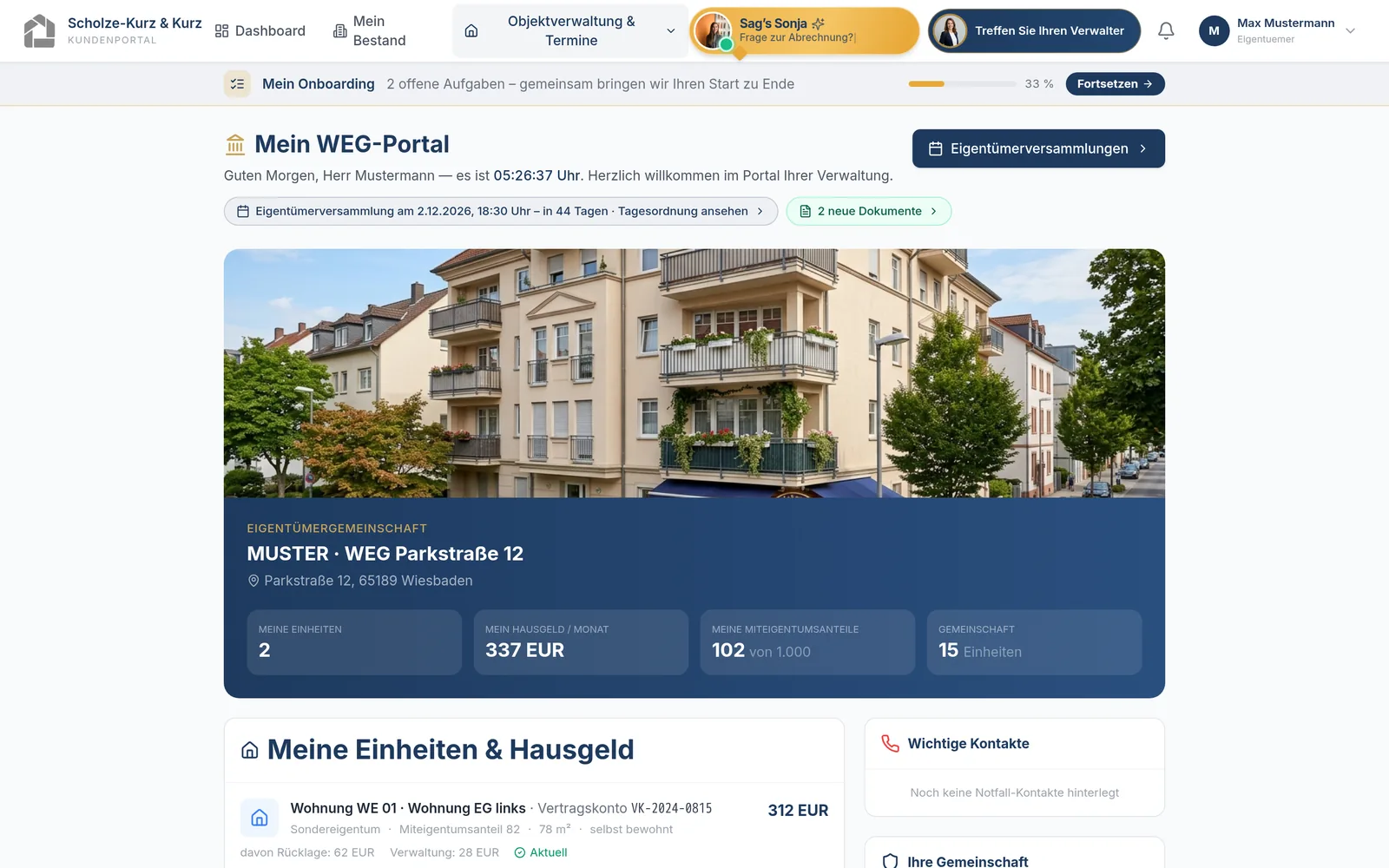Click the Scholze-Kurz & Kurz house logo
This screenshot has height=868, width=1389.
(39, 30)
